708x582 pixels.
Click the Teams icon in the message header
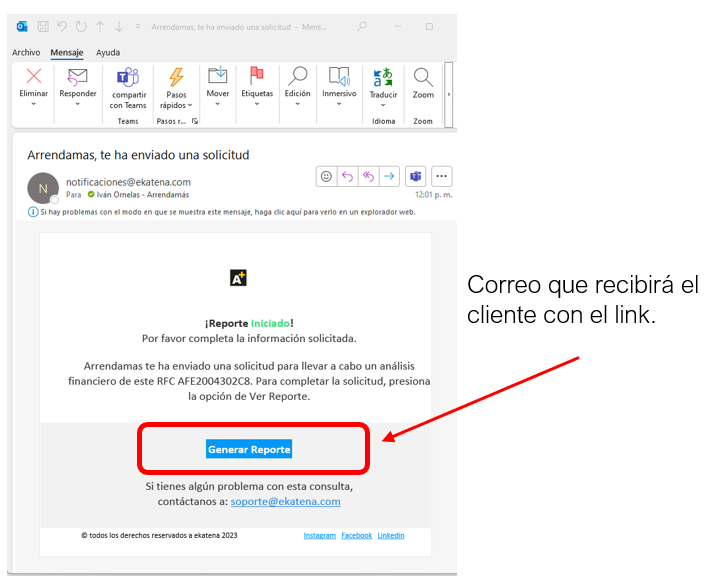coord(416,176)
